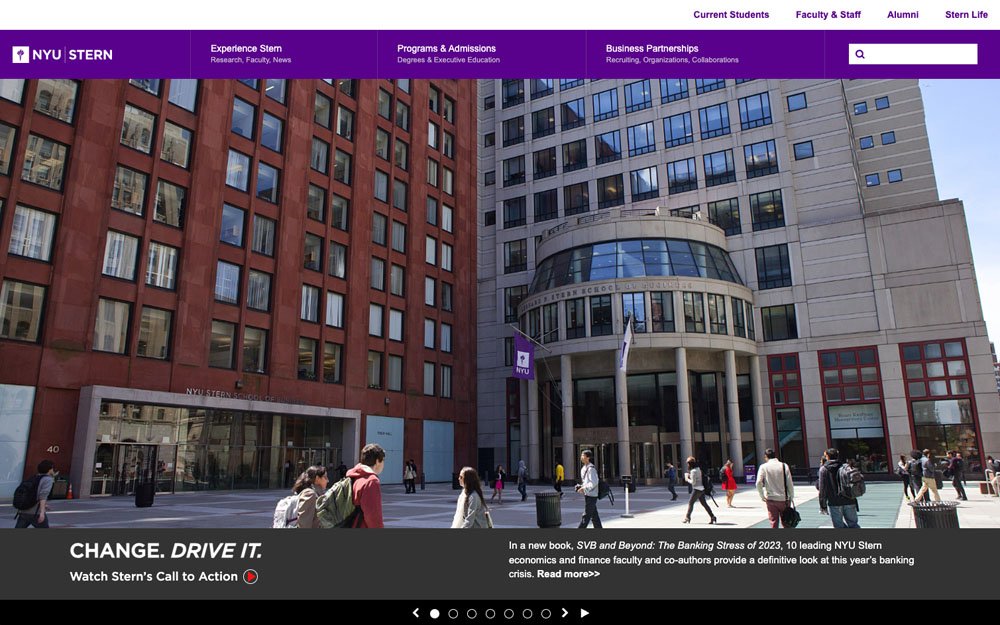The image size is (1000, 625).
Task: Select the seventh carousel dot
Action: point(545,614)
